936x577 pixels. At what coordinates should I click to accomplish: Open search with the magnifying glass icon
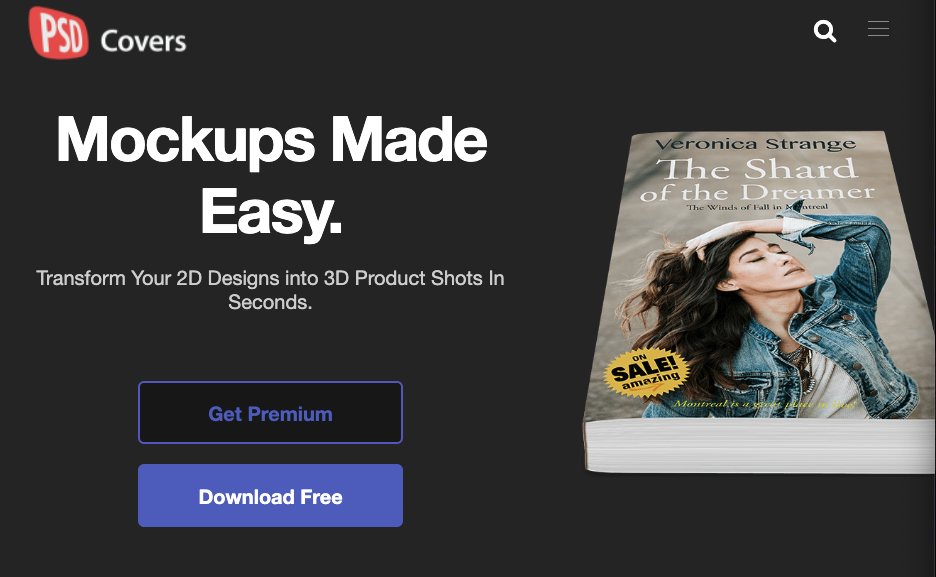(x=825, y=31)
